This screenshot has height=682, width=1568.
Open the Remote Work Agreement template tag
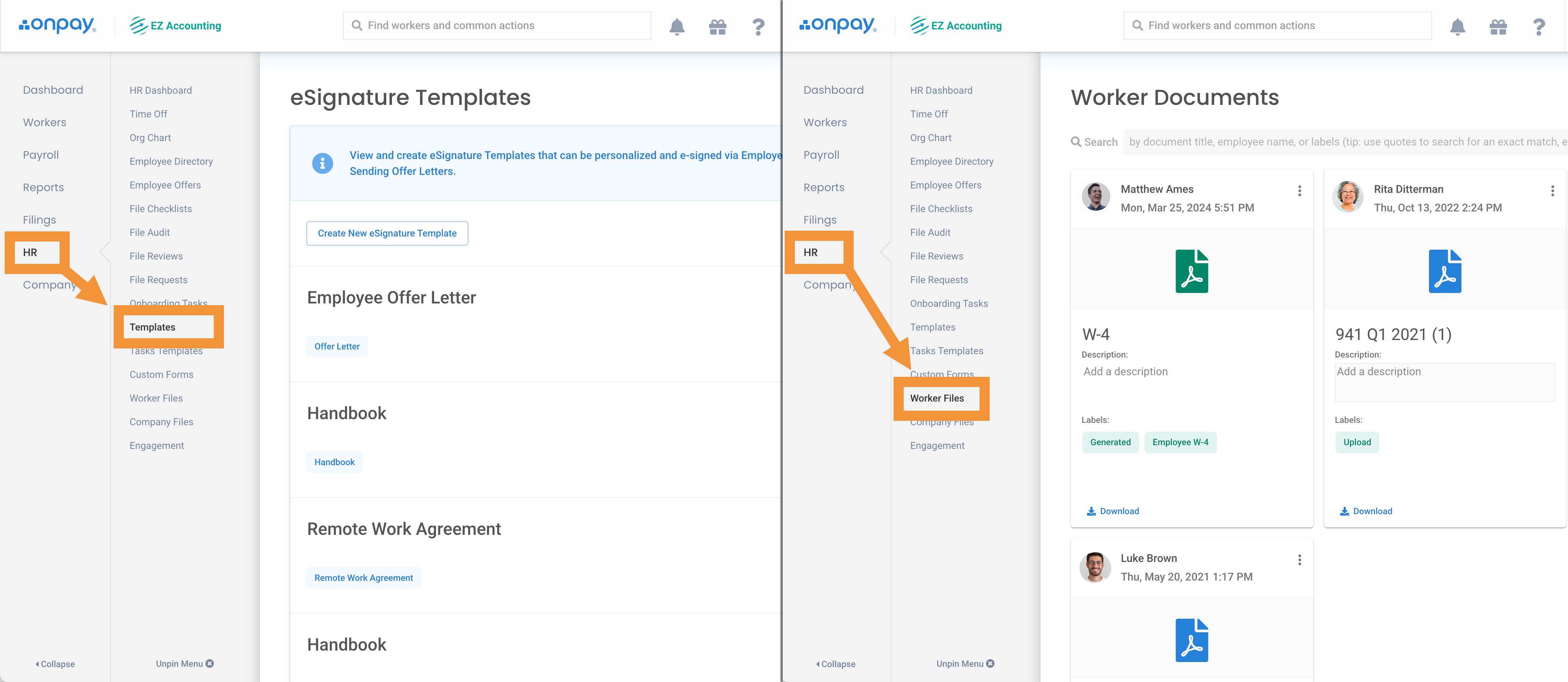coord(363,578)
